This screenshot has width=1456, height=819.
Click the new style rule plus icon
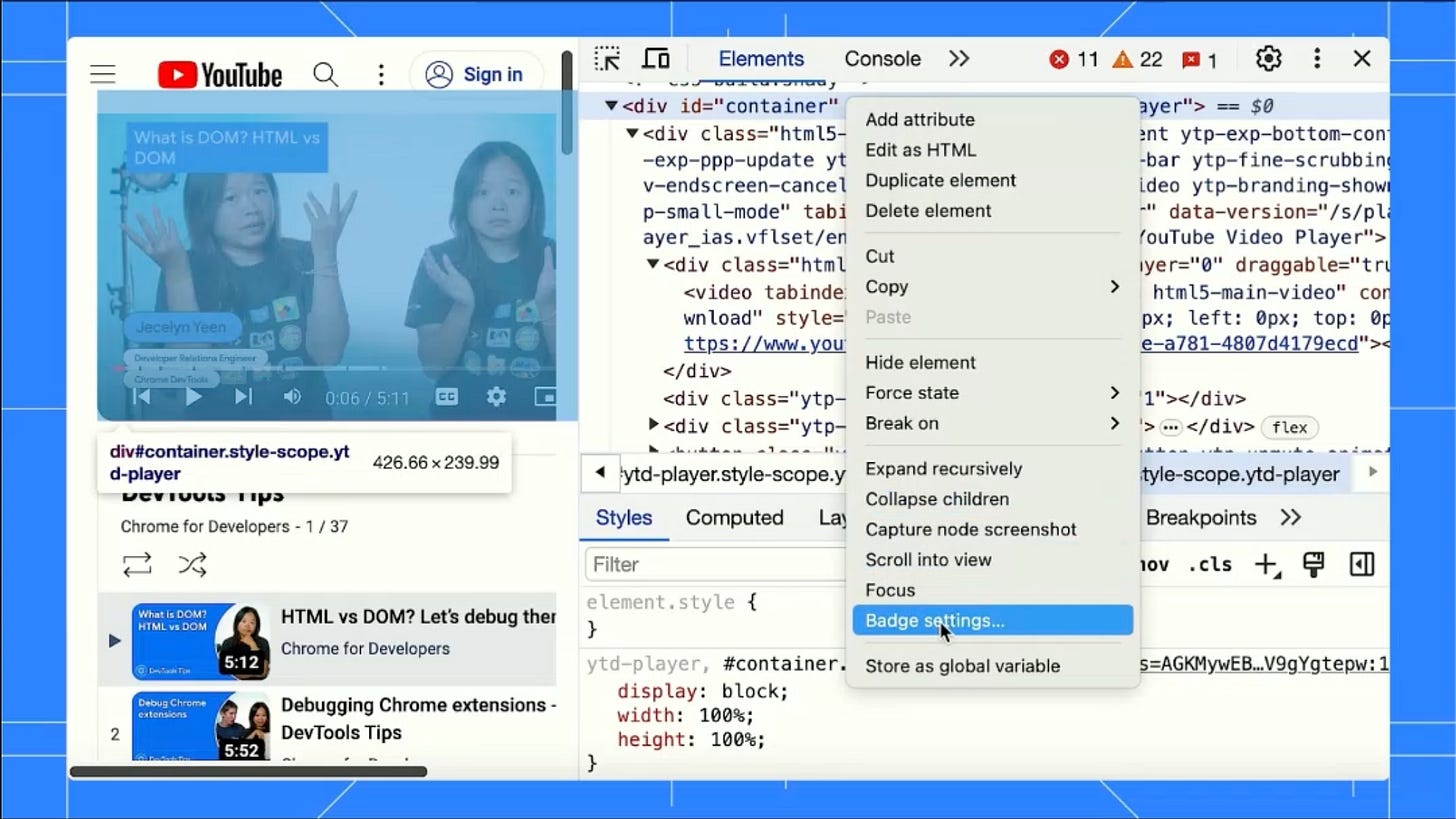1266,565
